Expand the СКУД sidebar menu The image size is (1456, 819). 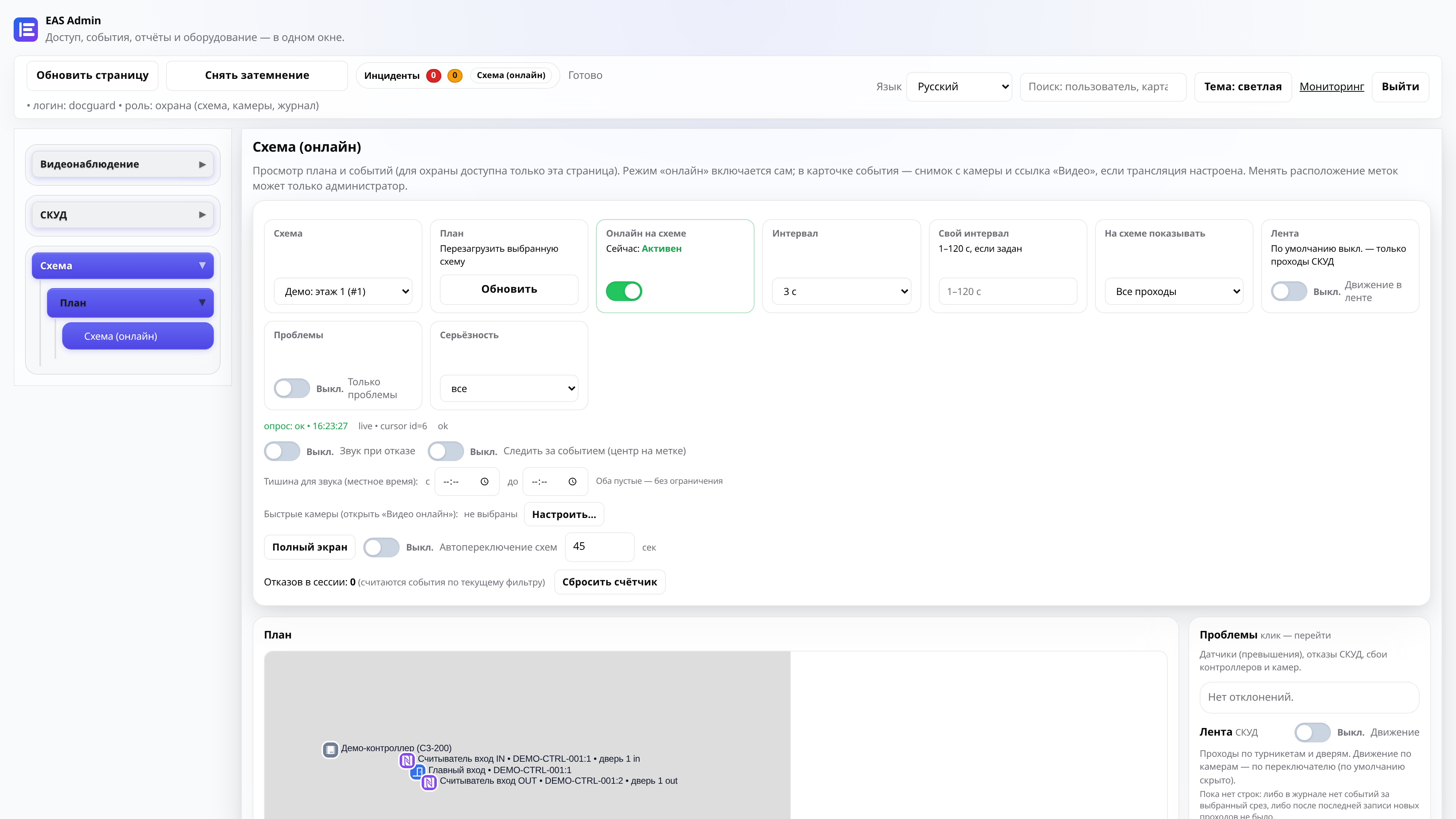(x=122, y=215)
